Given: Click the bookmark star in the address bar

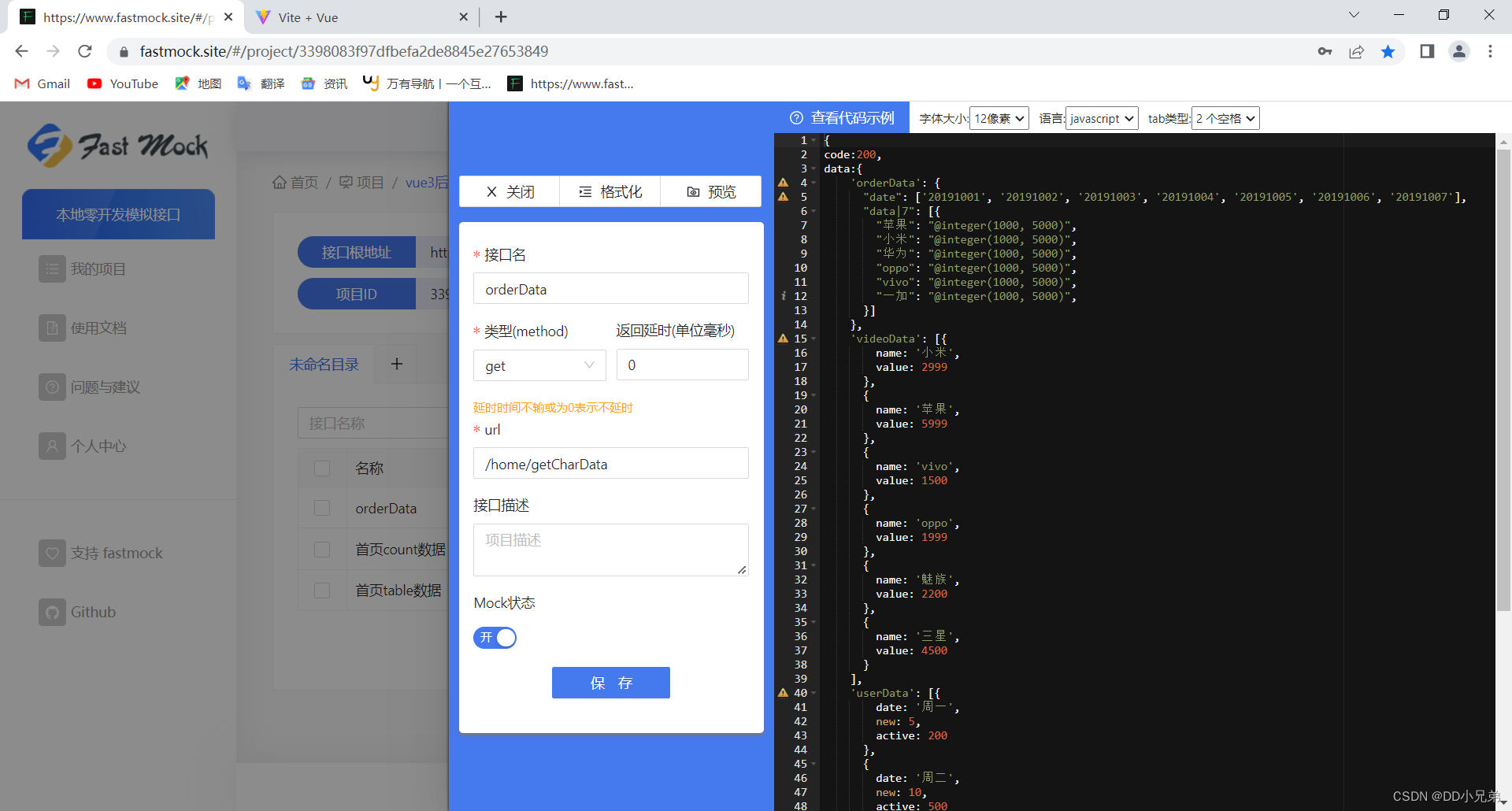Looking at the screenshot, I should click(1388, 51).
